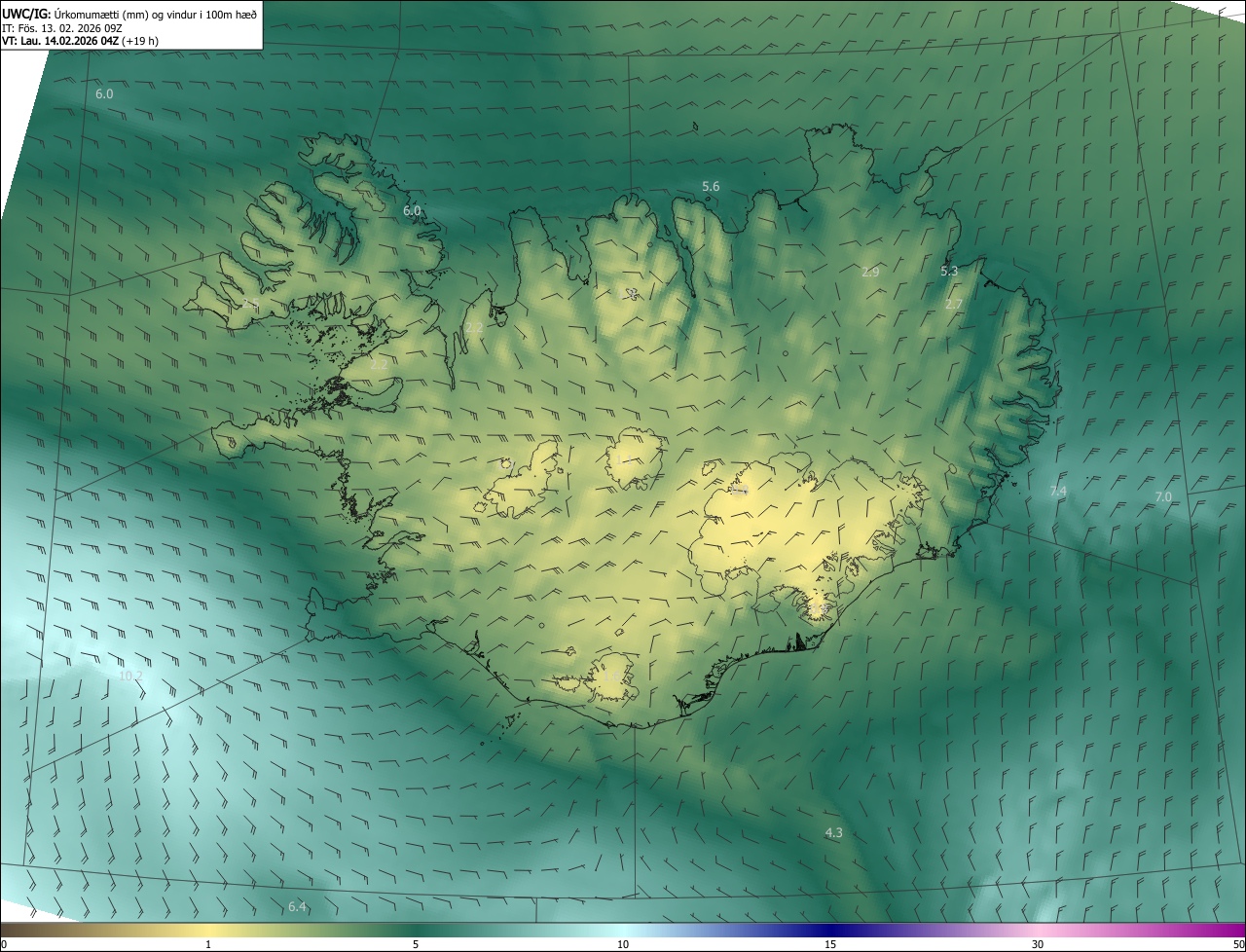Screen dimensions: 1246x952
Task: Click the 1 tick label on the color scale
Action: 208,944
